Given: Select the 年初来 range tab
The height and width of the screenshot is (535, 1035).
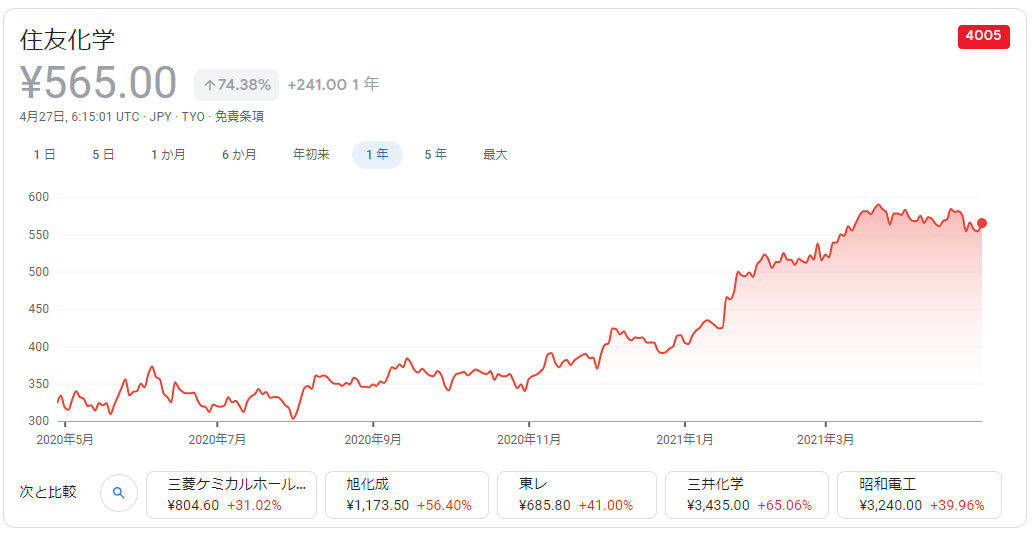Looking at the screenshot, I should [311, 155].
